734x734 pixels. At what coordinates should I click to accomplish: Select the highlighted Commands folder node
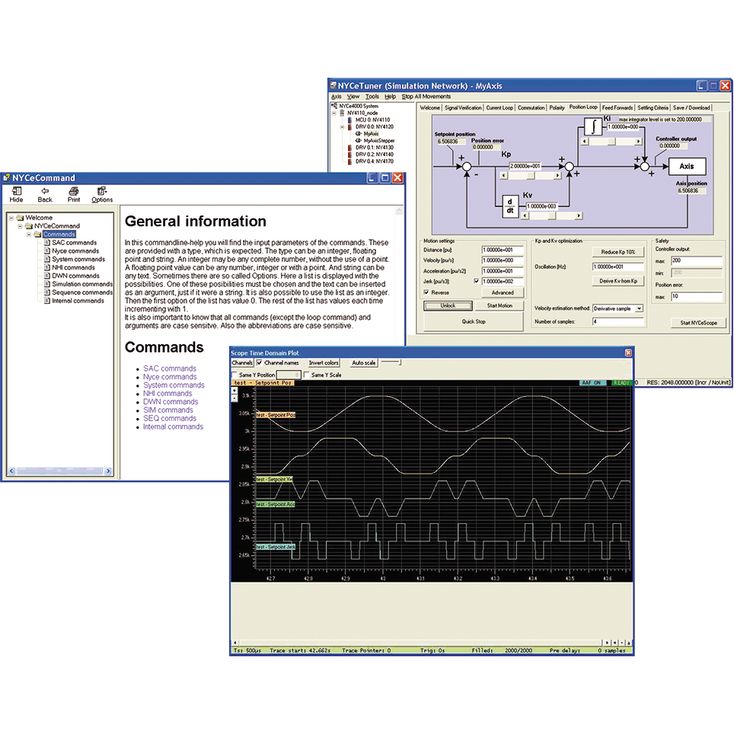59,234
